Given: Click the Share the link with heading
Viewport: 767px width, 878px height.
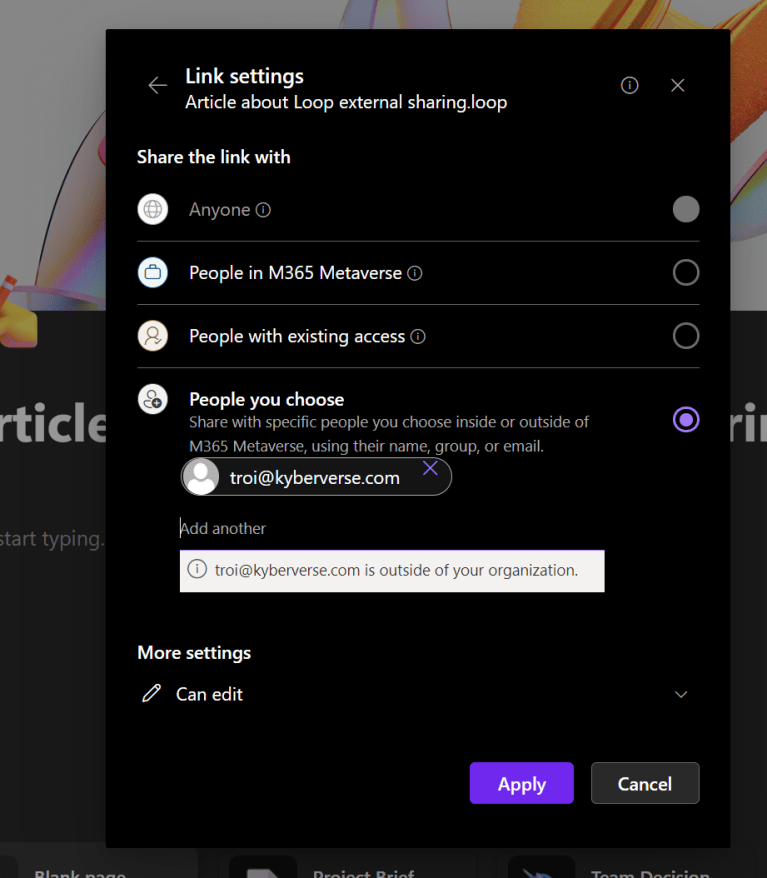Looking at the screenshot, I should [x=214, y=157].
